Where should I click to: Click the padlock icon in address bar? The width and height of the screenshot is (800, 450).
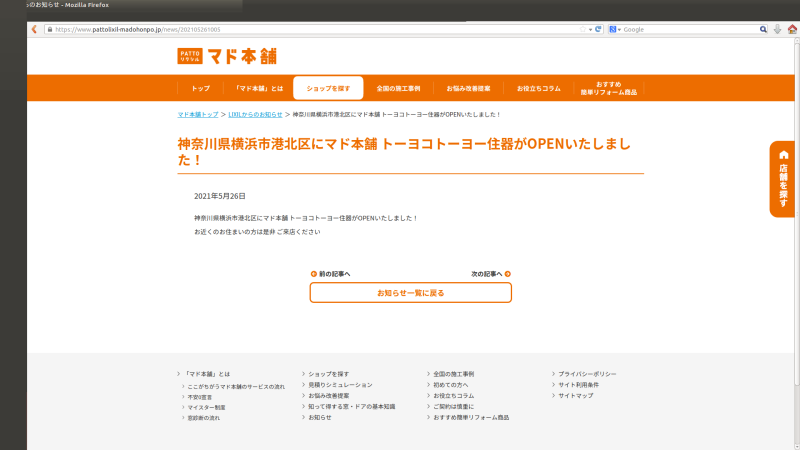click(49, 30)
